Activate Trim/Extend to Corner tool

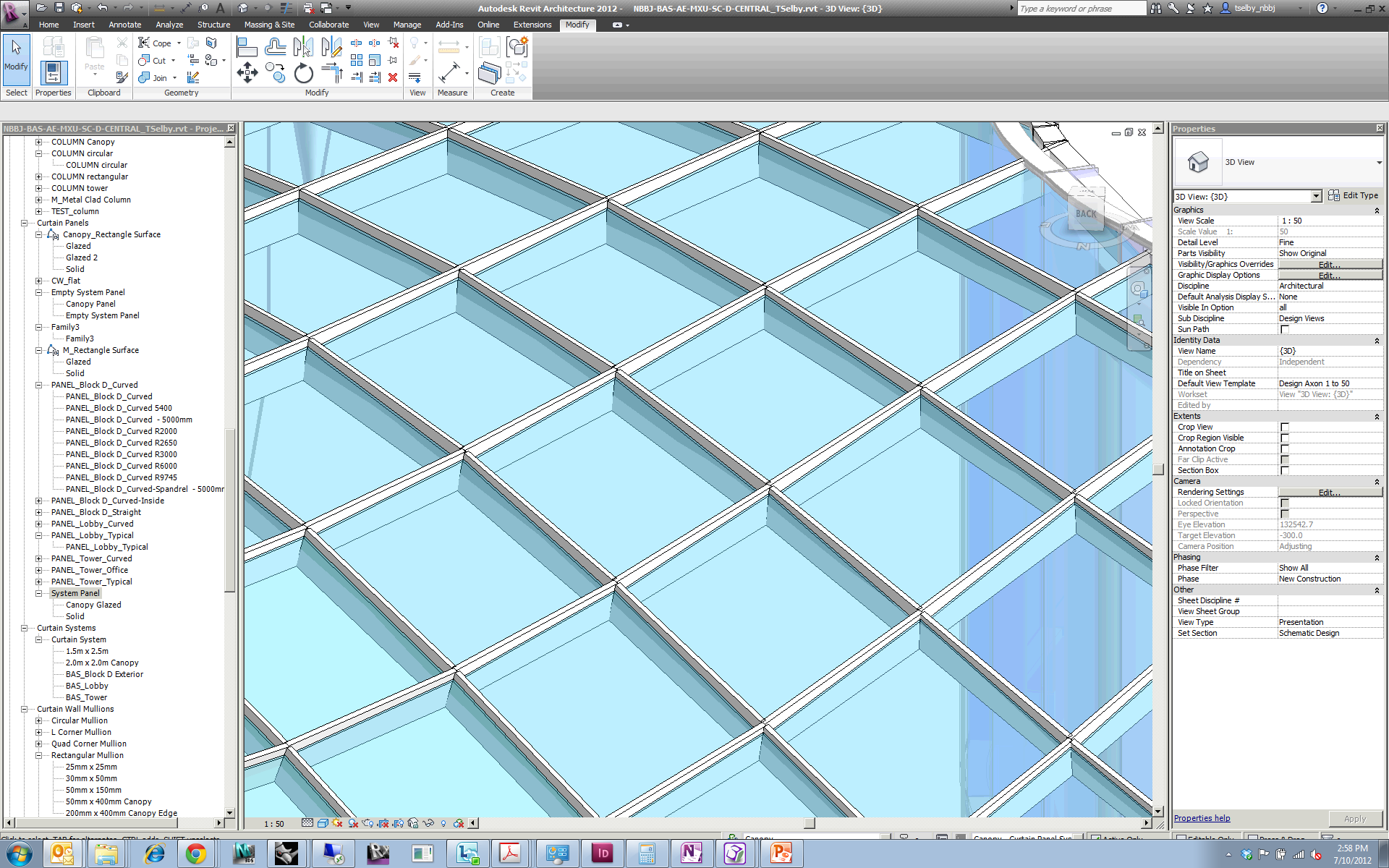pos(332,73)
